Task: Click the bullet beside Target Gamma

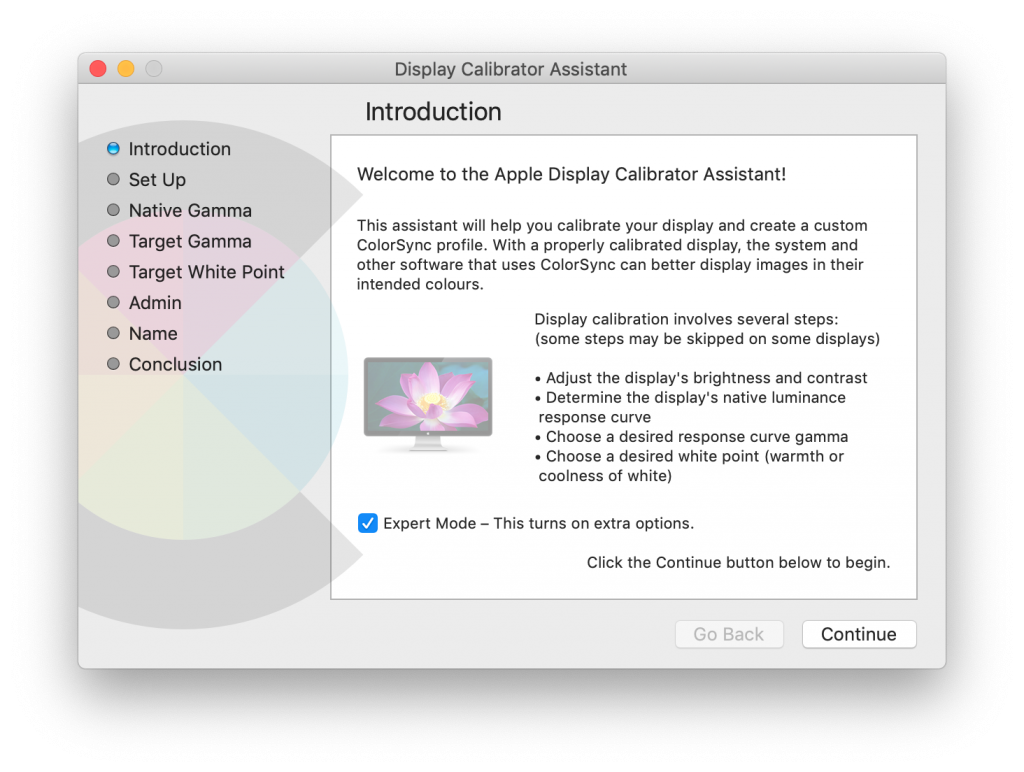Action: click(x=113, y=242)
